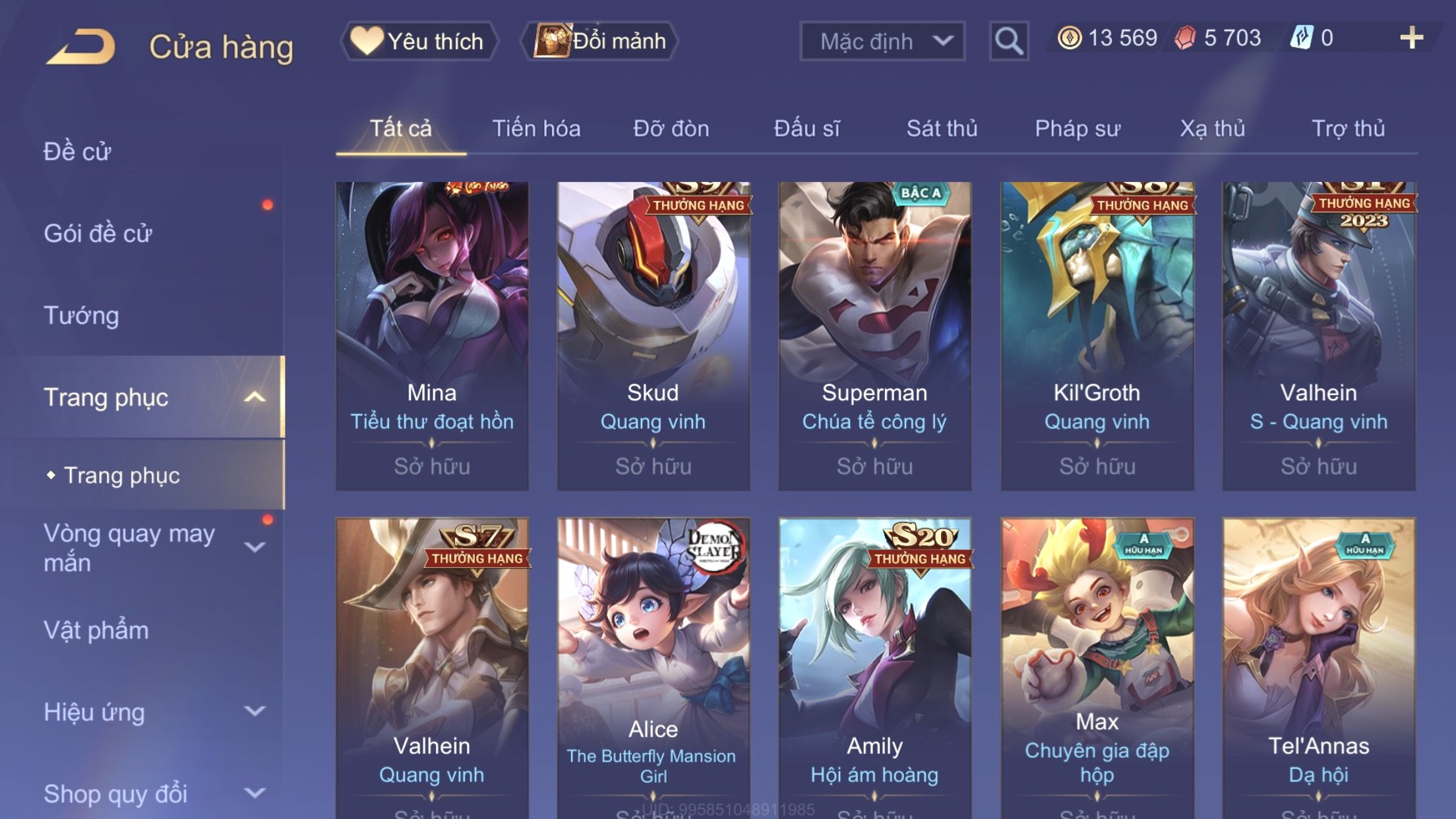This screenshot has width=1456, height=819.
Task: Tap the heart icon for Yêu thích
Action: point(367,41)
